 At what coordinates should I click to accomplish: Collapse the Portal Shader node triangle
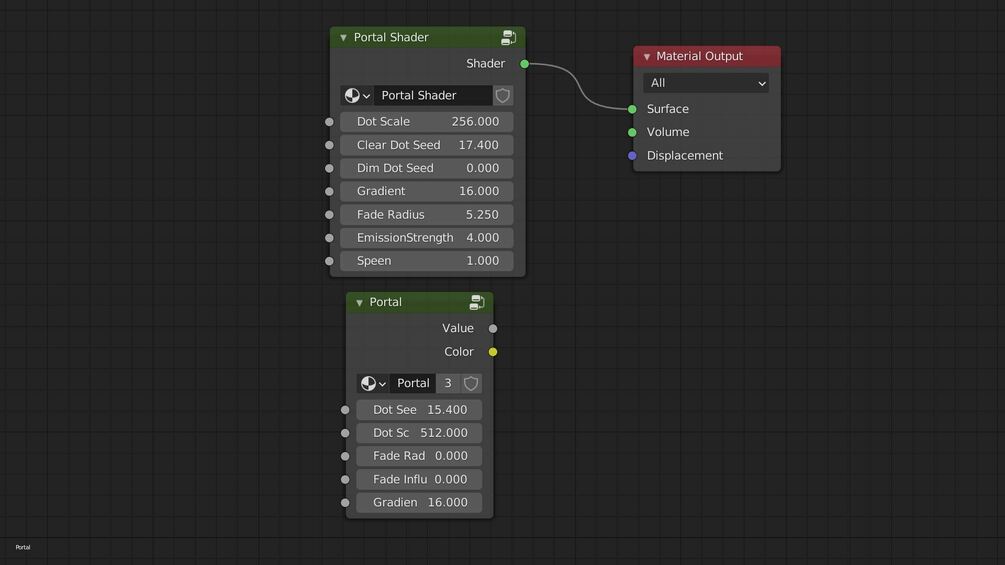344,38
